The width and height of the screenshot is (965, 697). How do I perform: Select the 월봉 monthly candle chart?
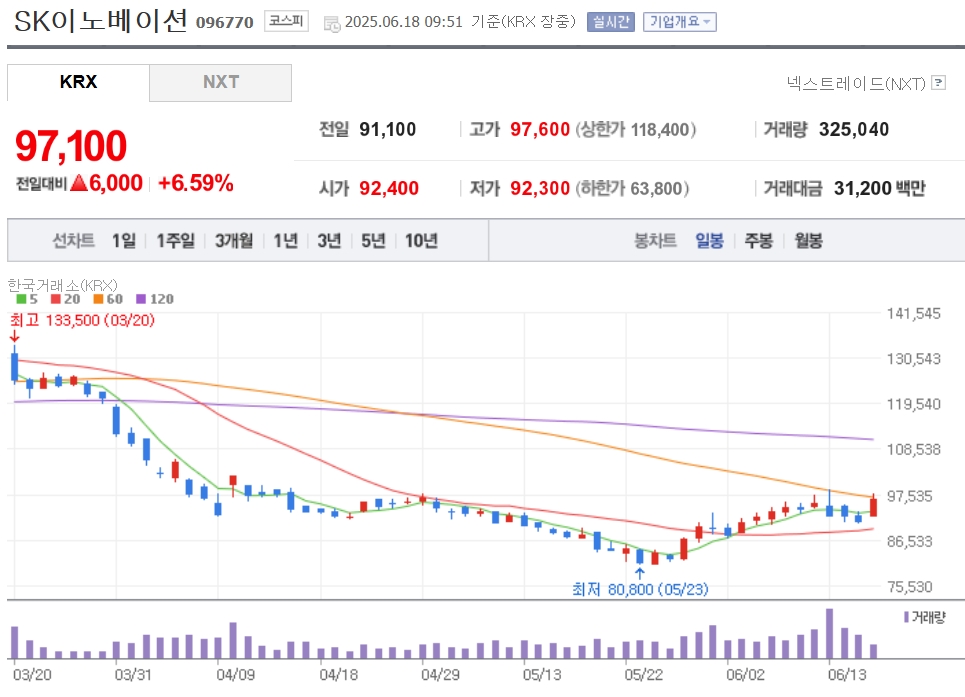click(808, 241)
